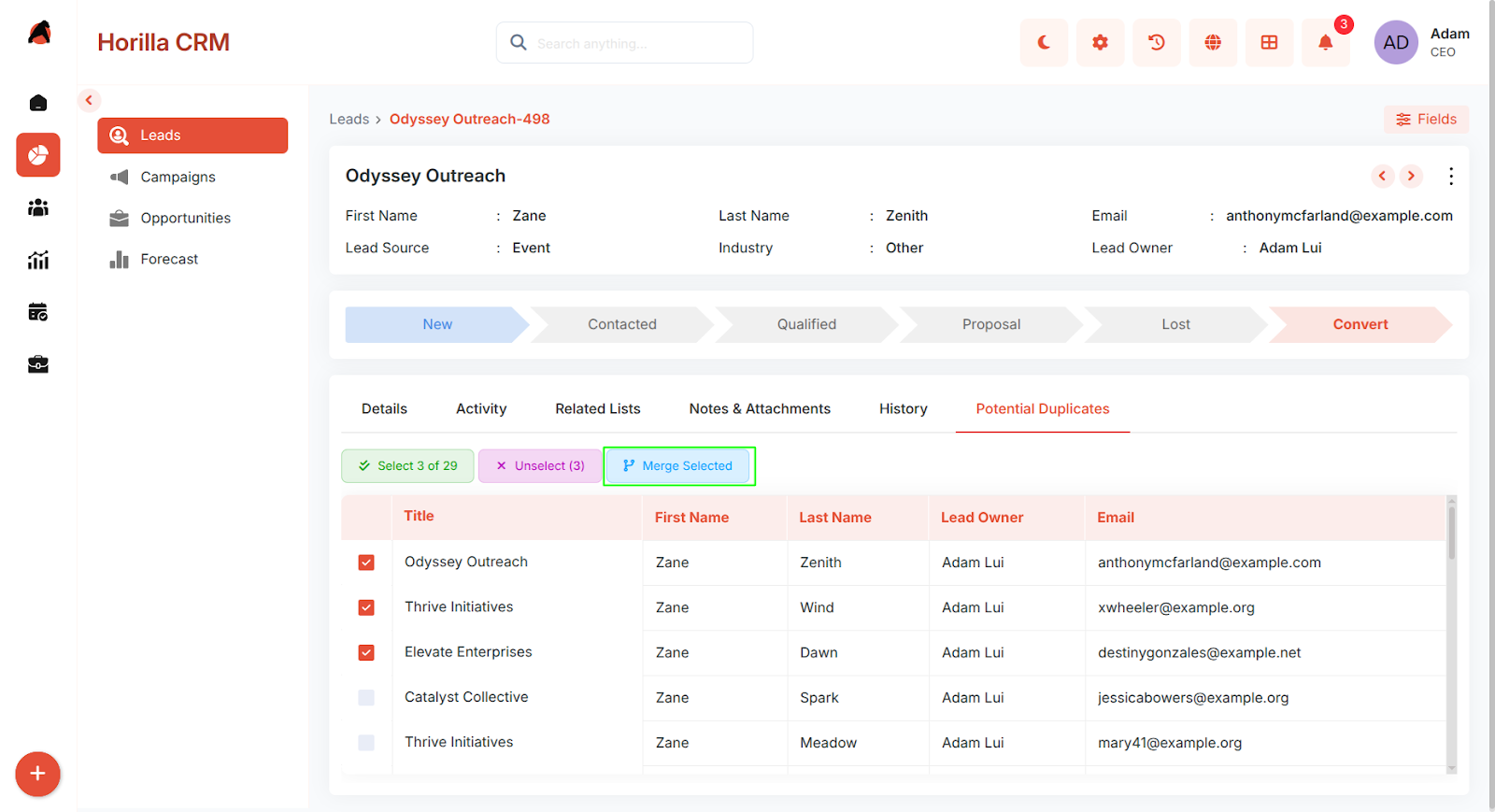Switch to the Details tab
Screen dimensions: 1495x812
pos(384,409)
